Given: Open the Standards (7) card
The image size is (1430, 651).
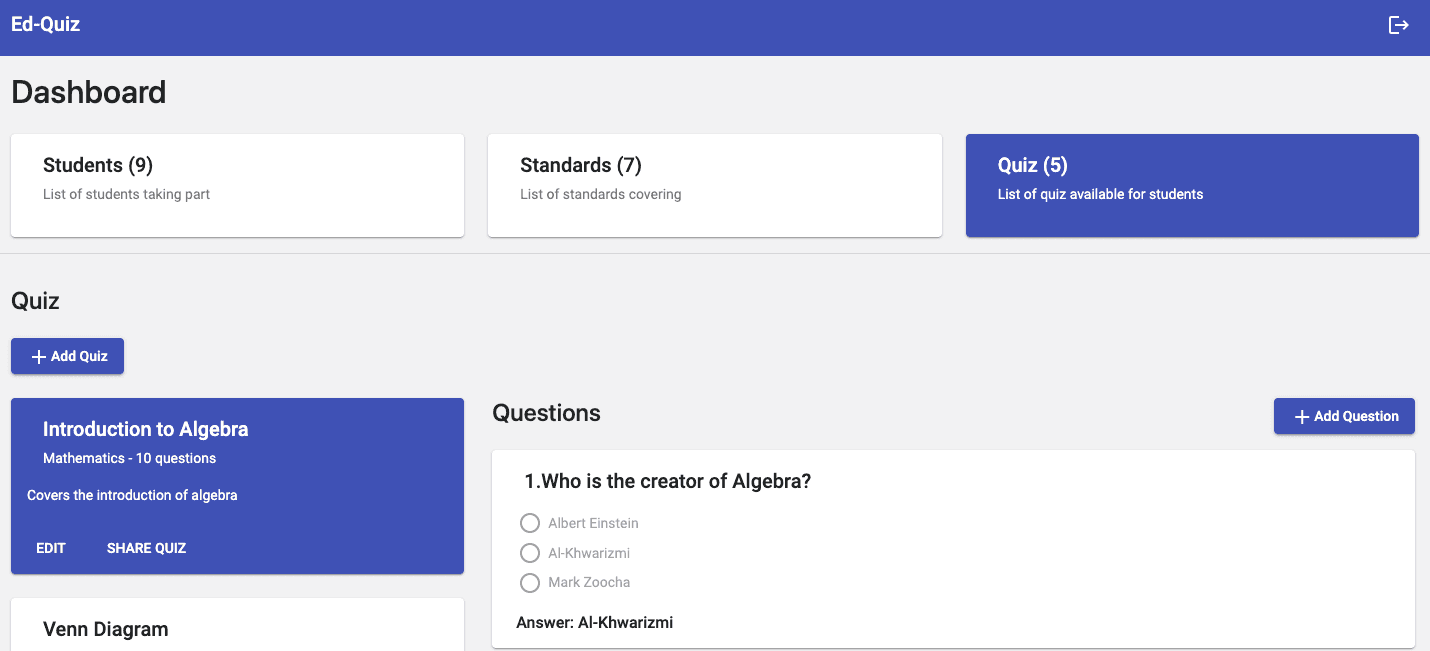Looking at the screenshot, I should 714,185.
